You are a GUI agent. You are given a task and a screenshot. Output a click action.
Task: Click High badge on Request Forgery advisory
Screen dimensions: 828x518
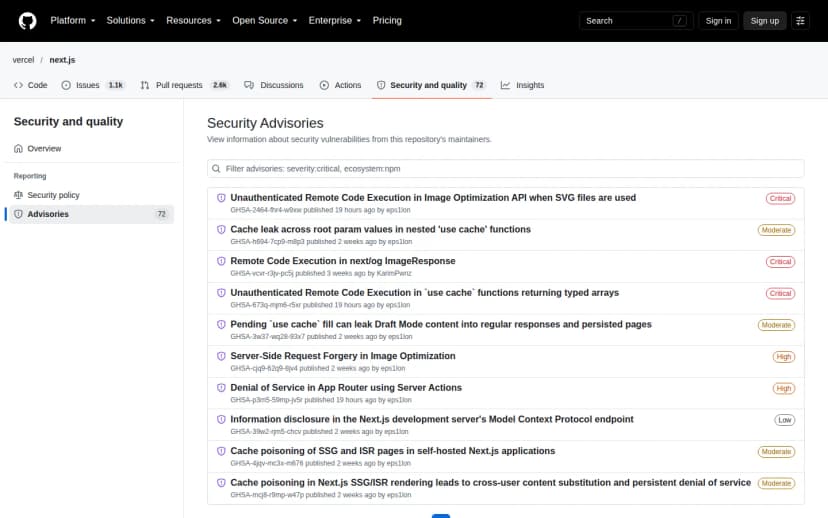[784, 357]
